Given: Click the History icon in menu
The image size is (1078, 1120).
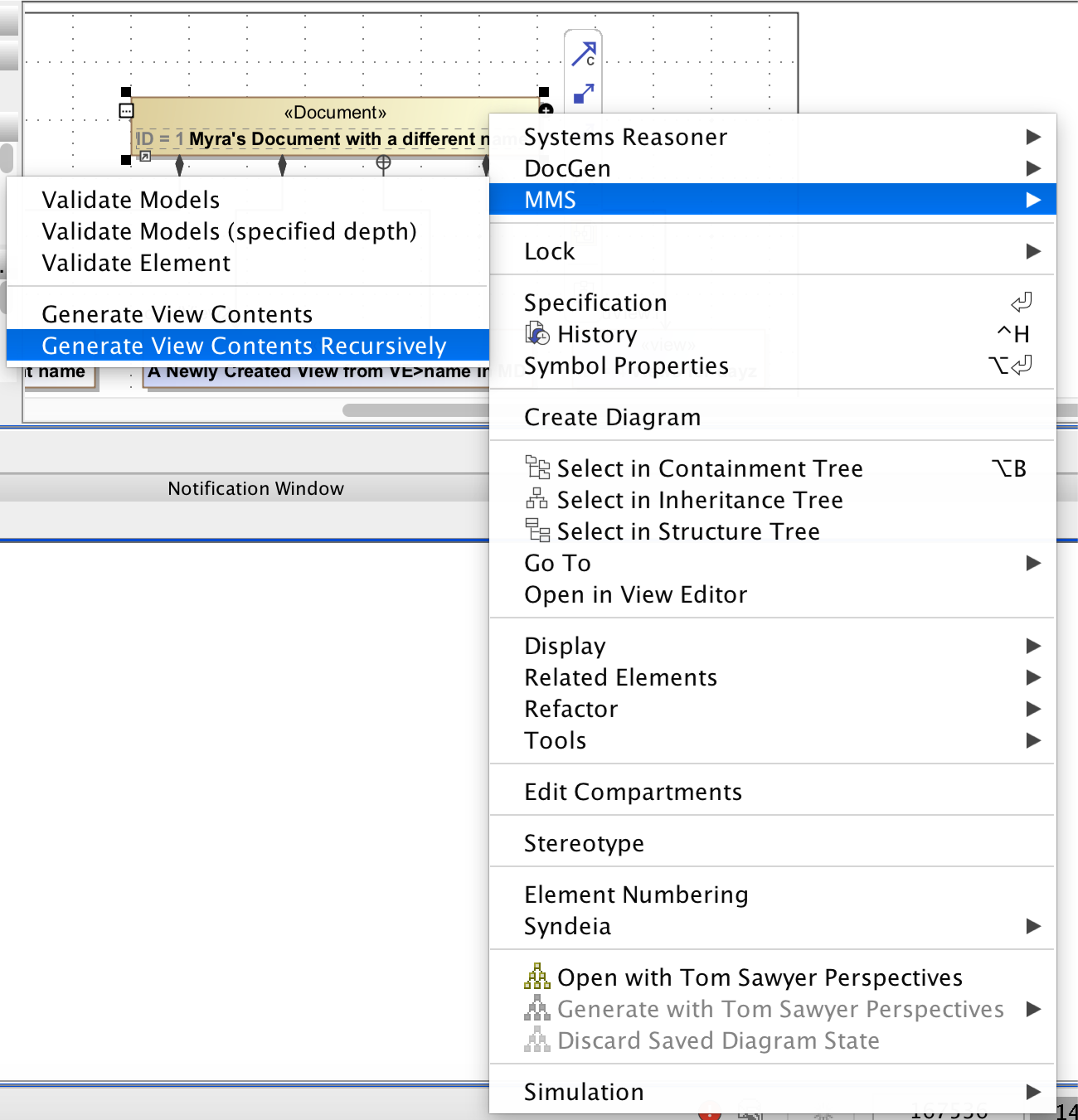Looking at the screenshot, I should [x=537, y=333].
